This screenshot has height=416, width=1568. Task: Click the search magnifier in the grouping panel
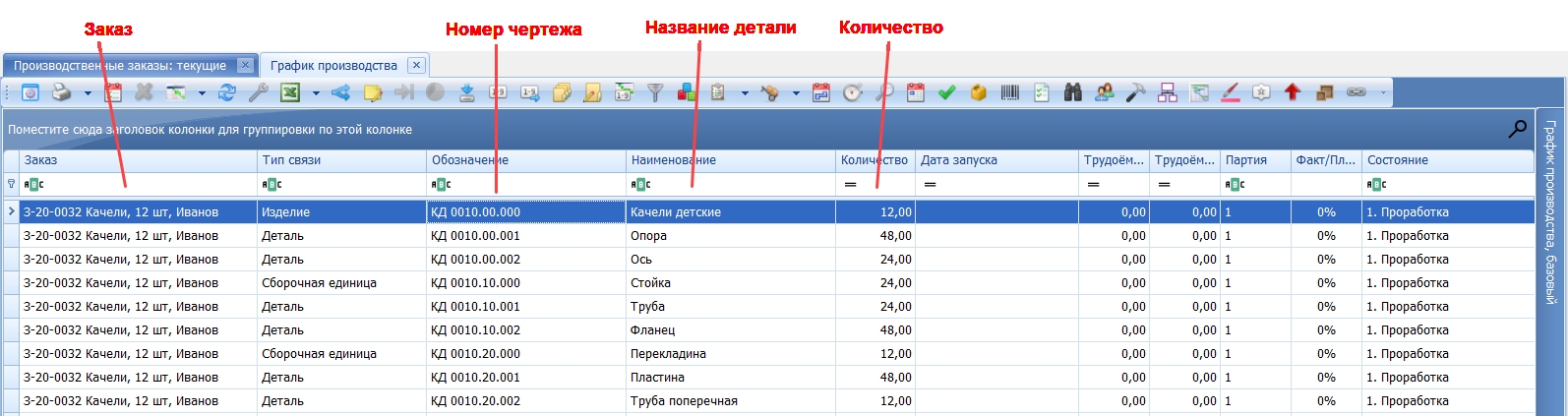tap(1518, 128)
